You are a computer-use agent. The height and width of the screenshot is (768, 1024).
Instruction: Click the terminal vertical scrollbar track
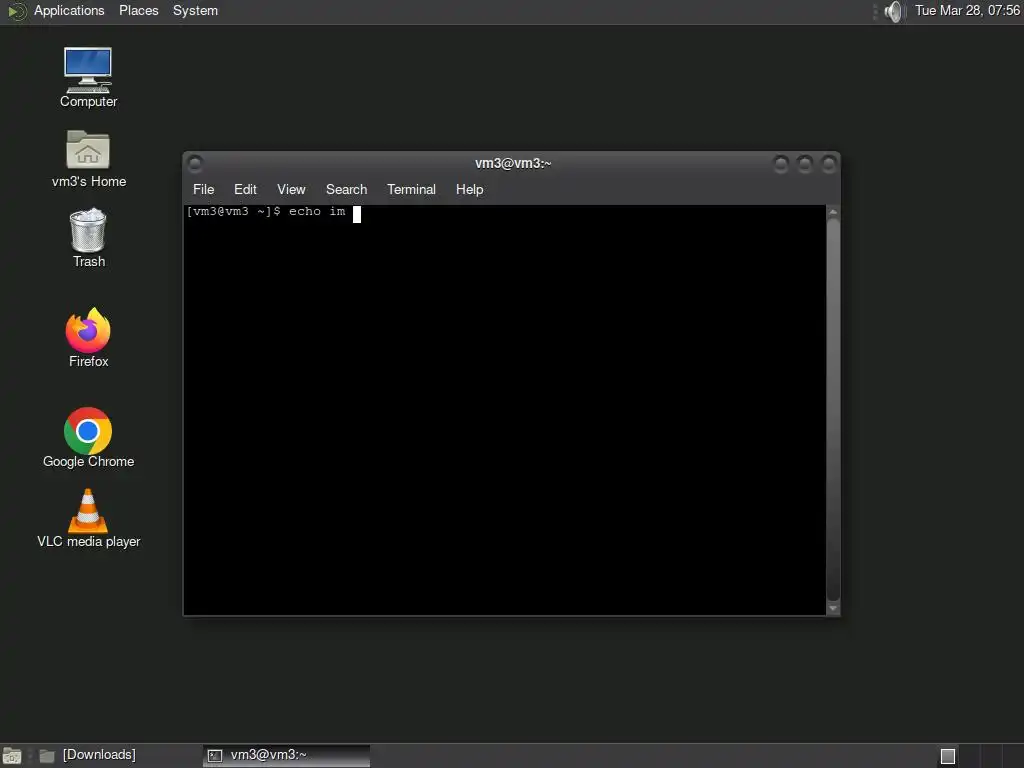[x=833, y=410]
